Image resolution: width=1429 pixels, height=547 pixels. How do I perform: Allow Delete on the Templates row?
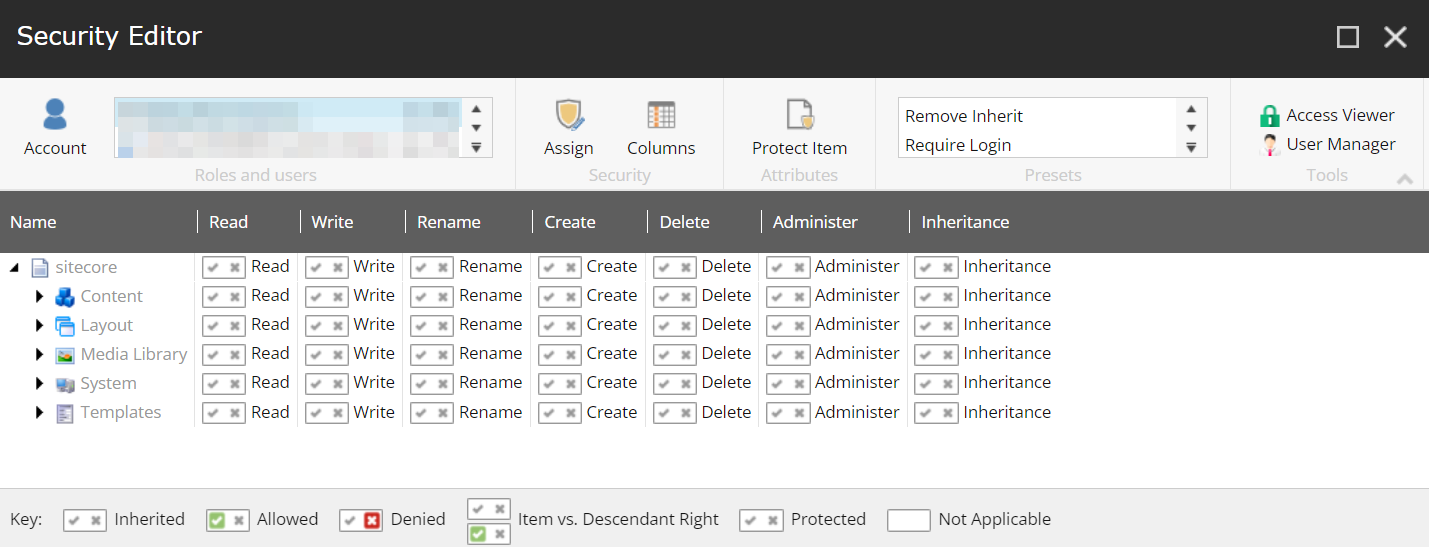663,412
